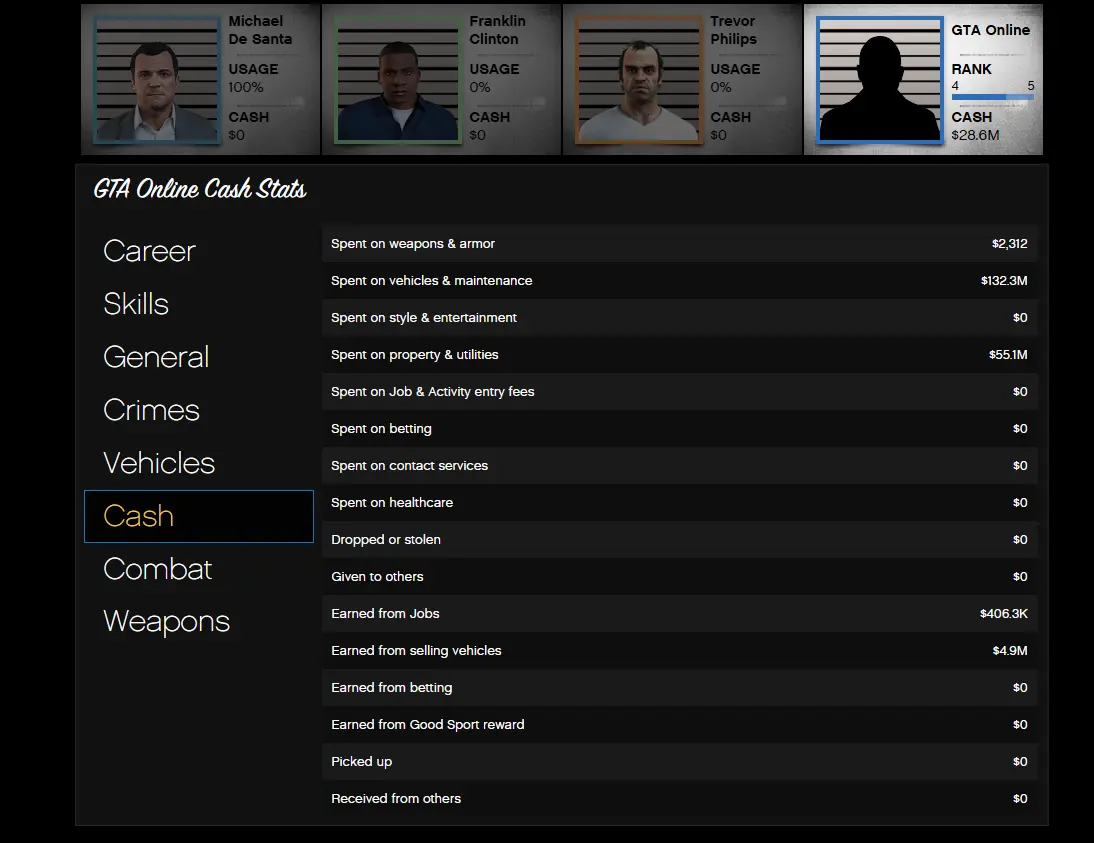Click GTA Online cash $28.6M value
Screen dimensions: 1094x843
coord(975,135)
